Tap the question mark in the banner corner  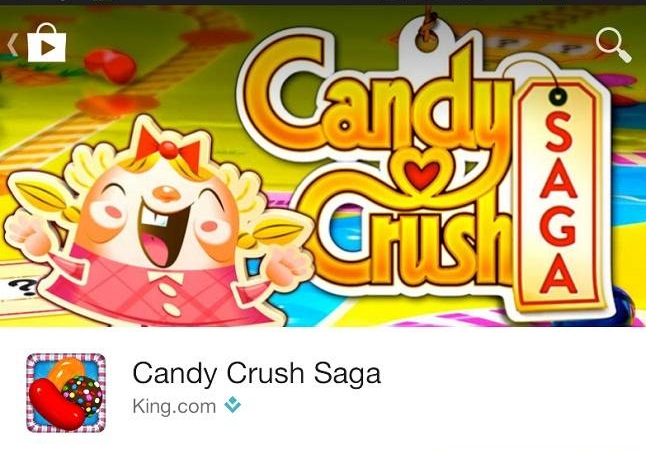pos(23,287)
